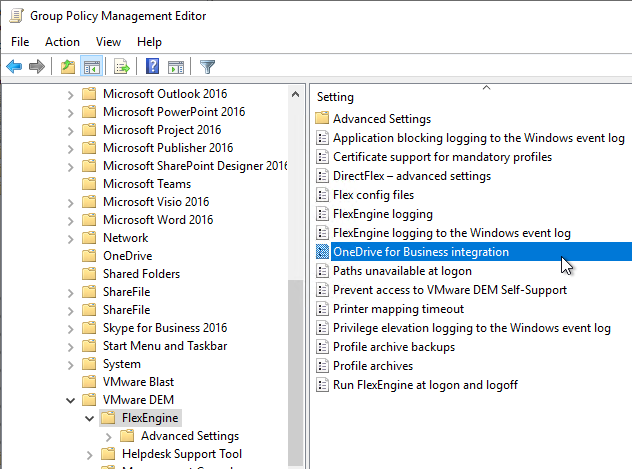Toggle the Show/Hide Console Tree icon
The width and height of the screenshot is (632, 469).
pos(91,66)
